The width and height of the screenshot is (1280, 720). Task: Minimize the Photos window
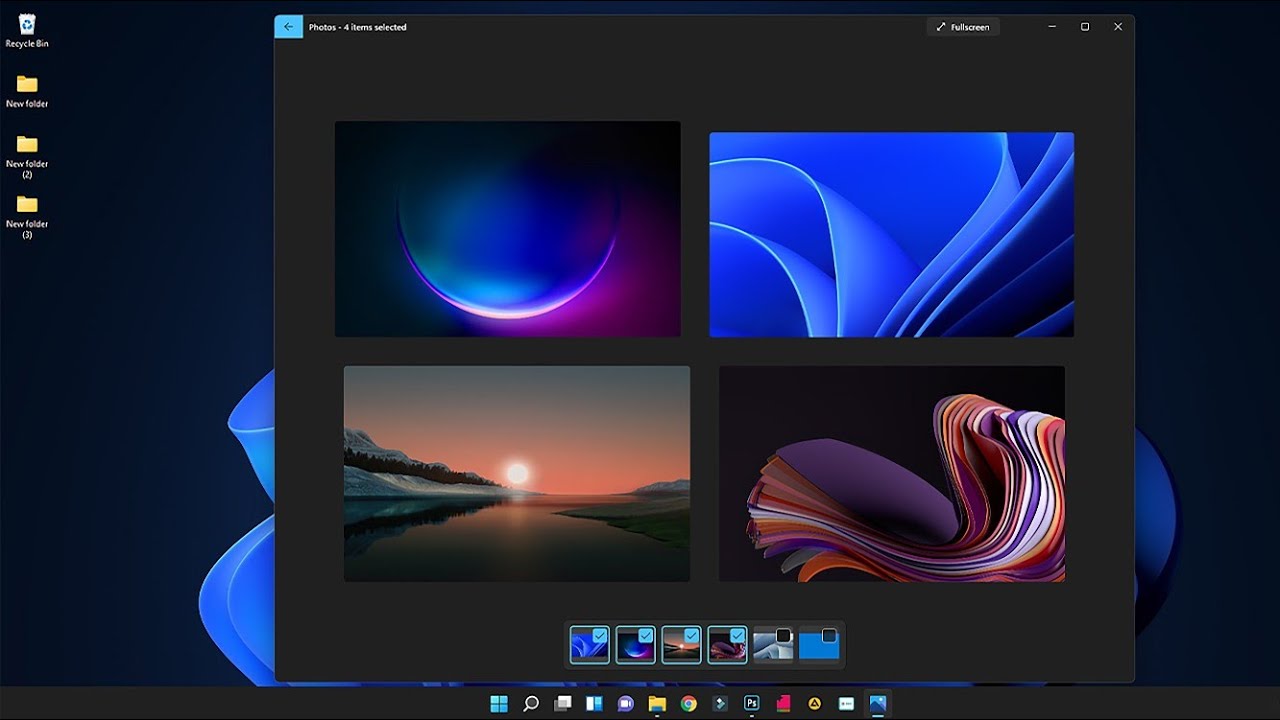pyautogui.click(x=1052, y=27)
